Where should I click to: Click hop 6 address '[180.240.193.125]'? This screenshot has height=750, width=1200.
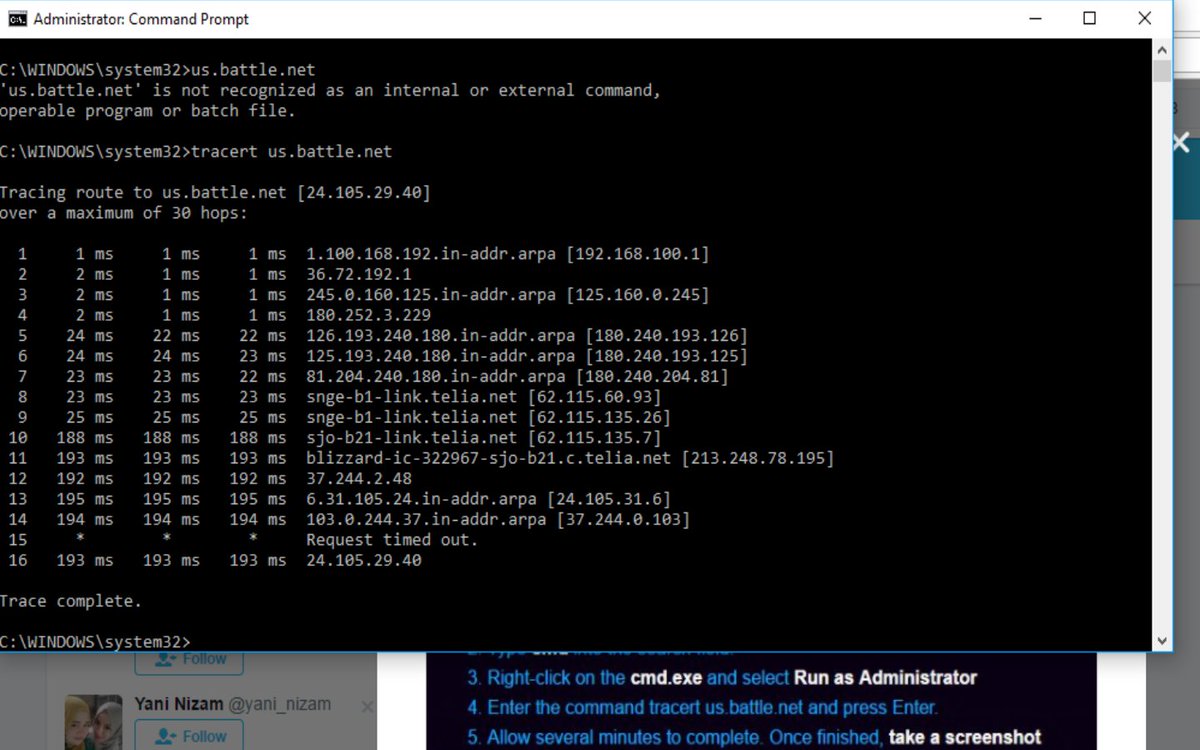(667, 356)
